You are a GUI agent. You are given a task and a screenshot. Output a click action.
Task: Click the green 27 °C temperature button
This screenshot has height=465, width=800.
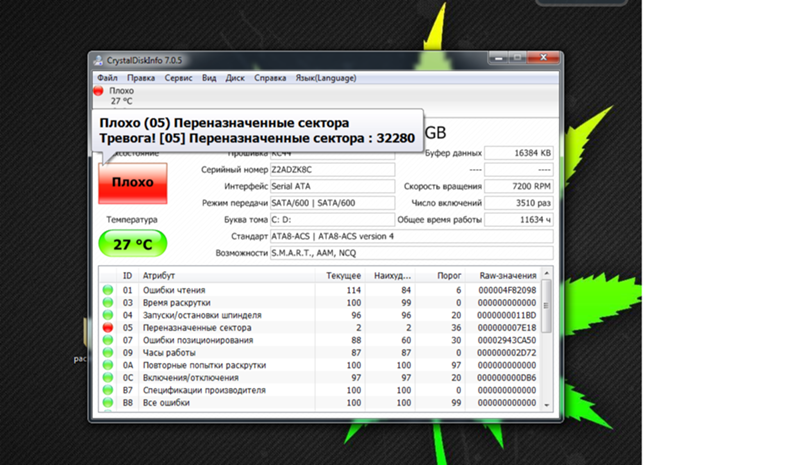pyautogui.click(x=133, y=243)
